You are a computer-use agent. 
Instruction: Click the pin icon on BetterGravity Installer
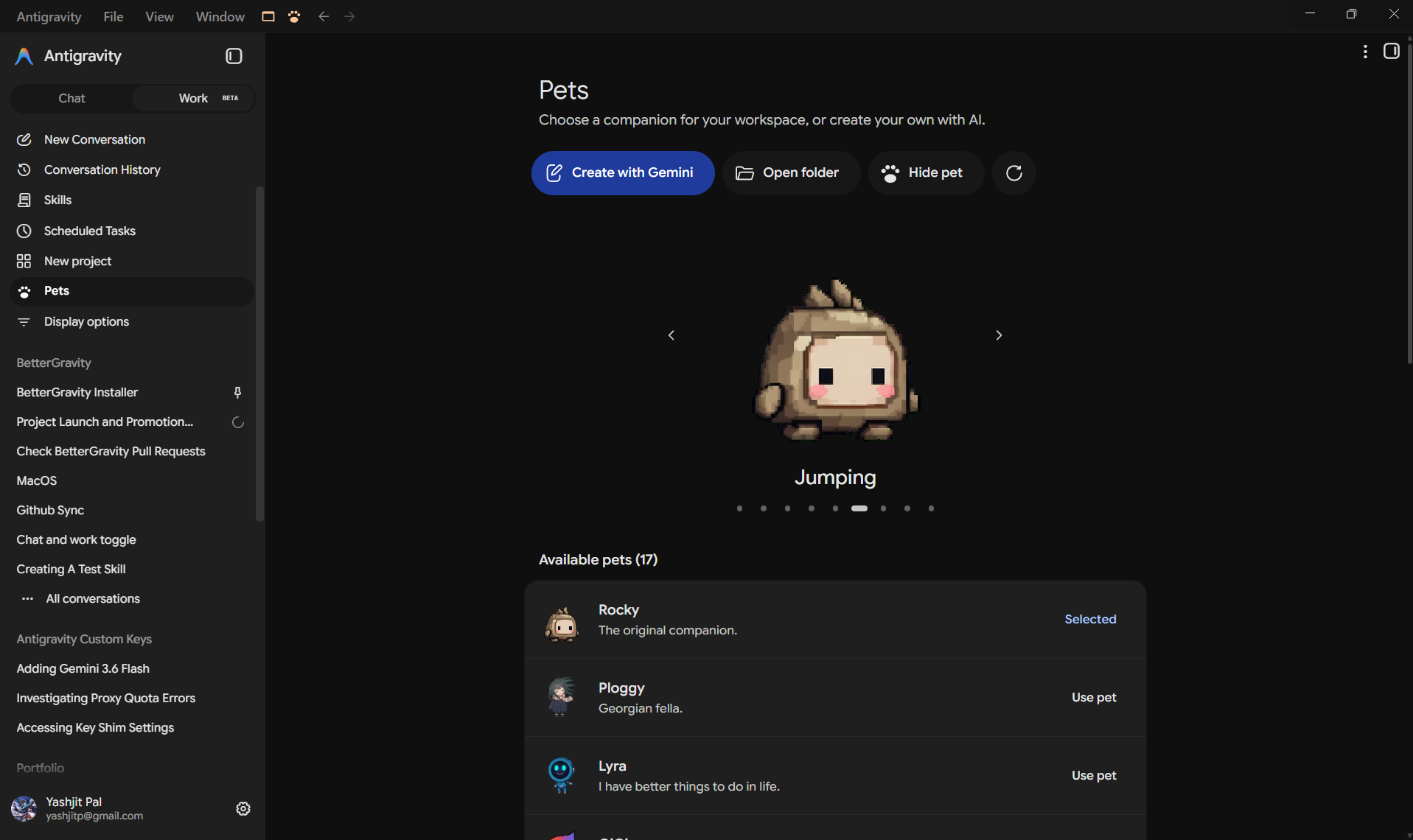237,392
